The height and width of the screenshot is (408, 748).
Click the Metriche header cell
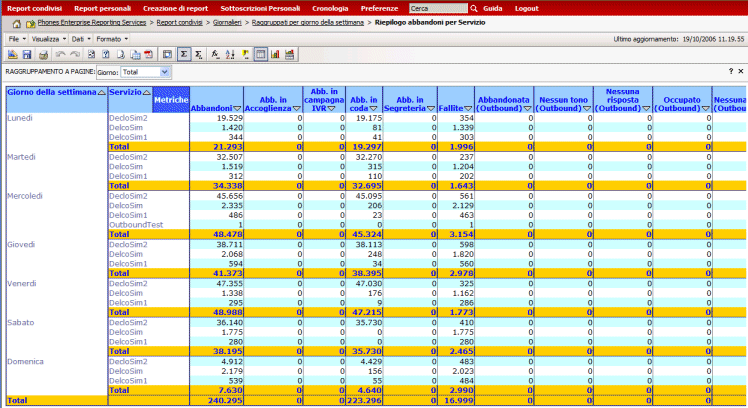pyautogui.click(x=171, y=100)
